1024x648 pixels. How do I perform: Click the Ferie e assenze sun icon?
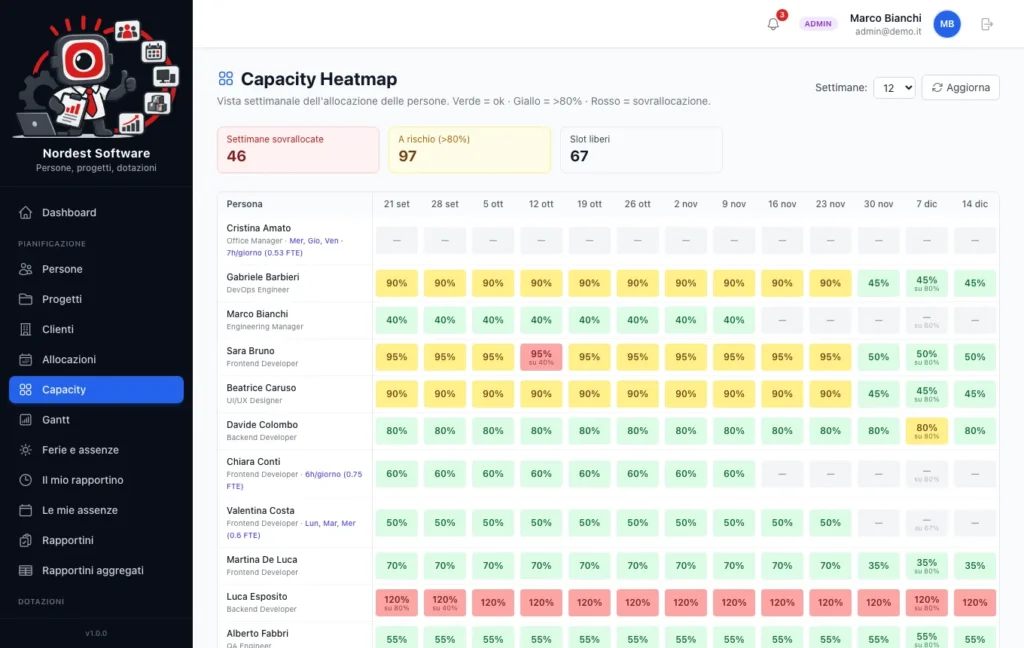[x=25, y=449]
